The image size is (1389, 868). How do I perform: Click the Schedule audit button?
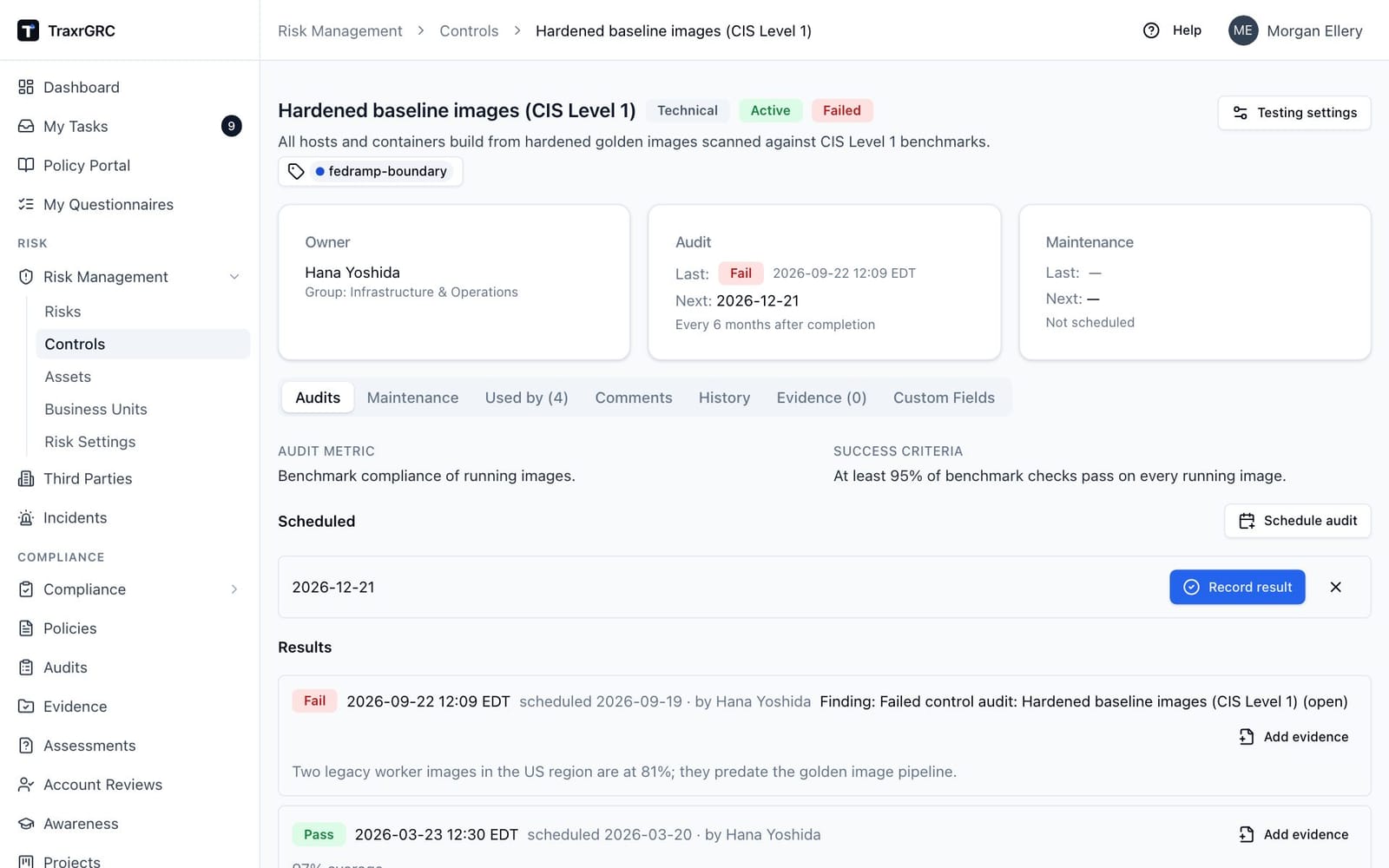[x=1298, y=521]
